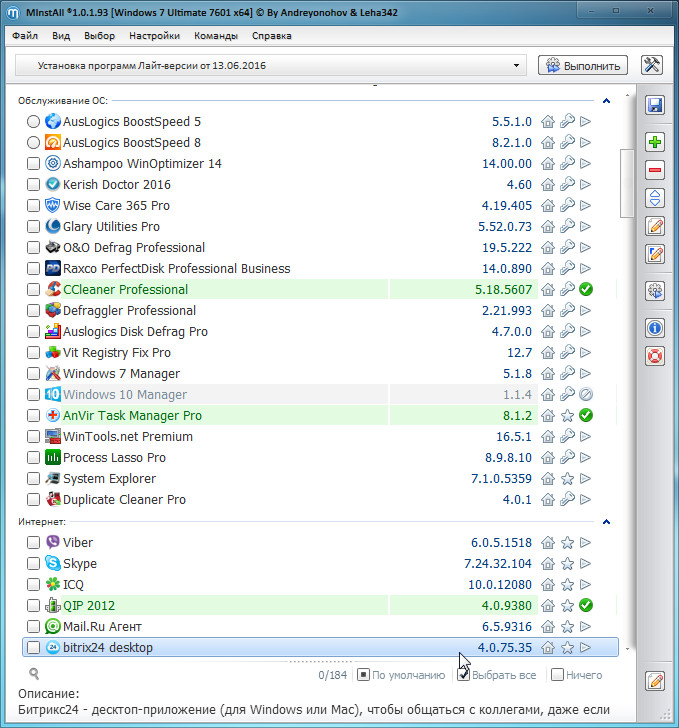Image resolution: width=679 pixels, height=728 pixels.
Task: Click key icon for Kerish Doctor 2016
Action: click(567, 184)
